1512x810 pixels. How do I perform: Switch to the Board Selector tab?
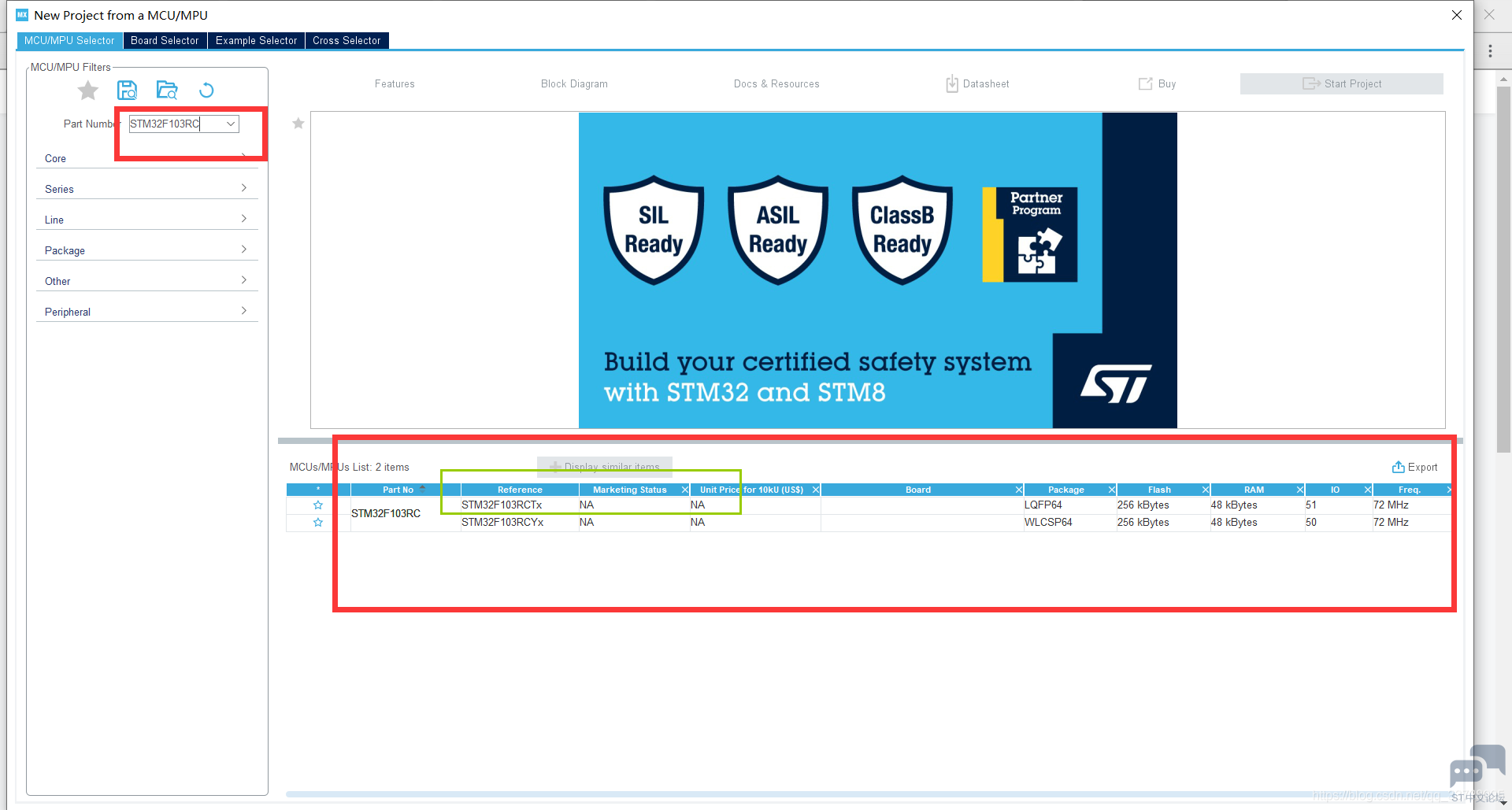click(165, 40)
